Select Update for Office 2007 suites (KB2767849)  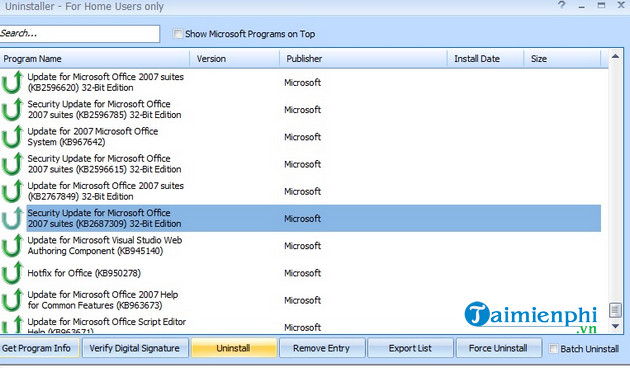point(106,191)
